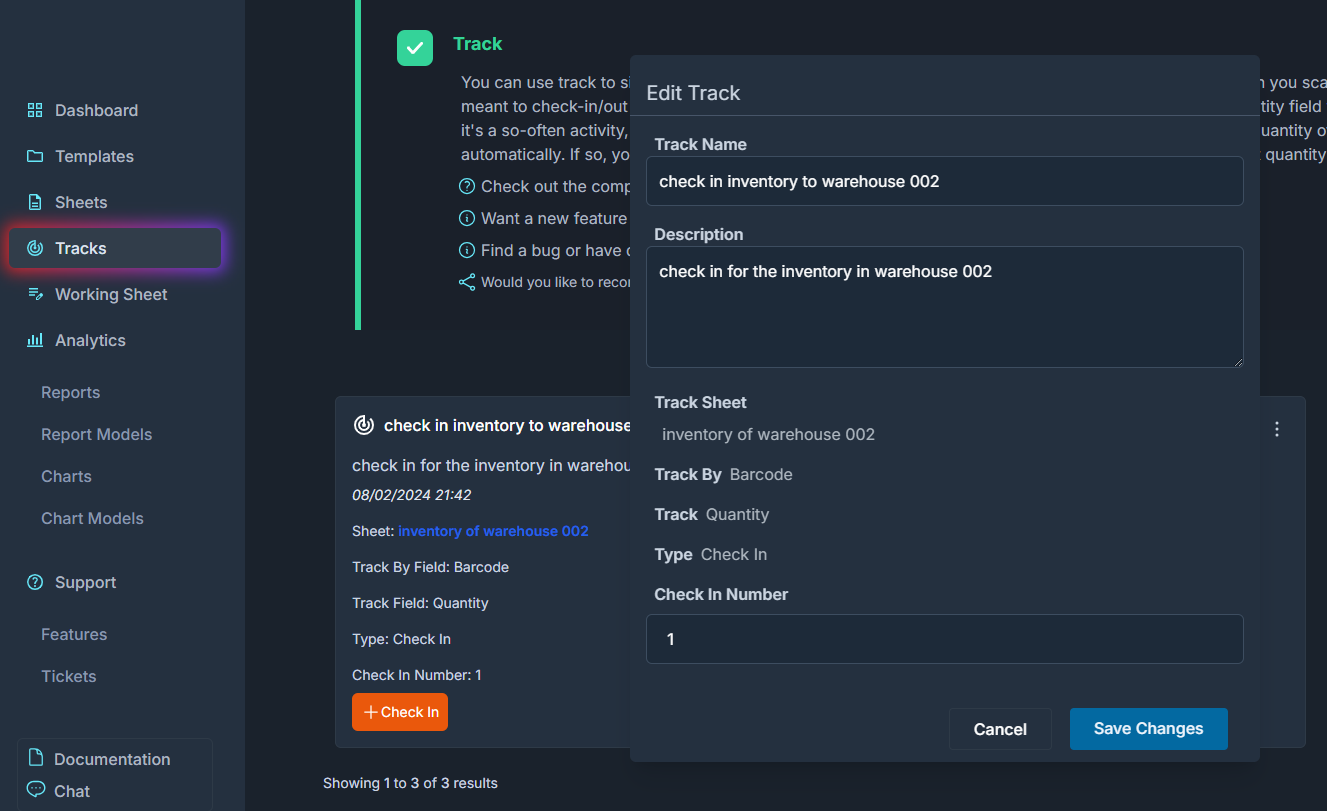Click 'Track Field: Quantity' on the card
The image size is (1327, 811).
[x=420, y=603]
